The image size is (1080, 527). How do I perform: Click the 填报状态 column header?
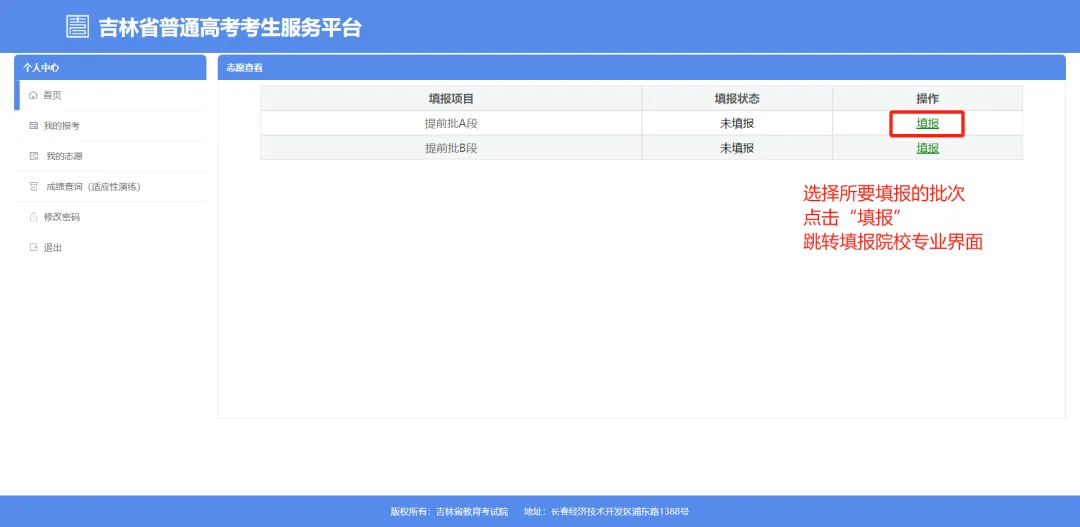pos(736,98)
